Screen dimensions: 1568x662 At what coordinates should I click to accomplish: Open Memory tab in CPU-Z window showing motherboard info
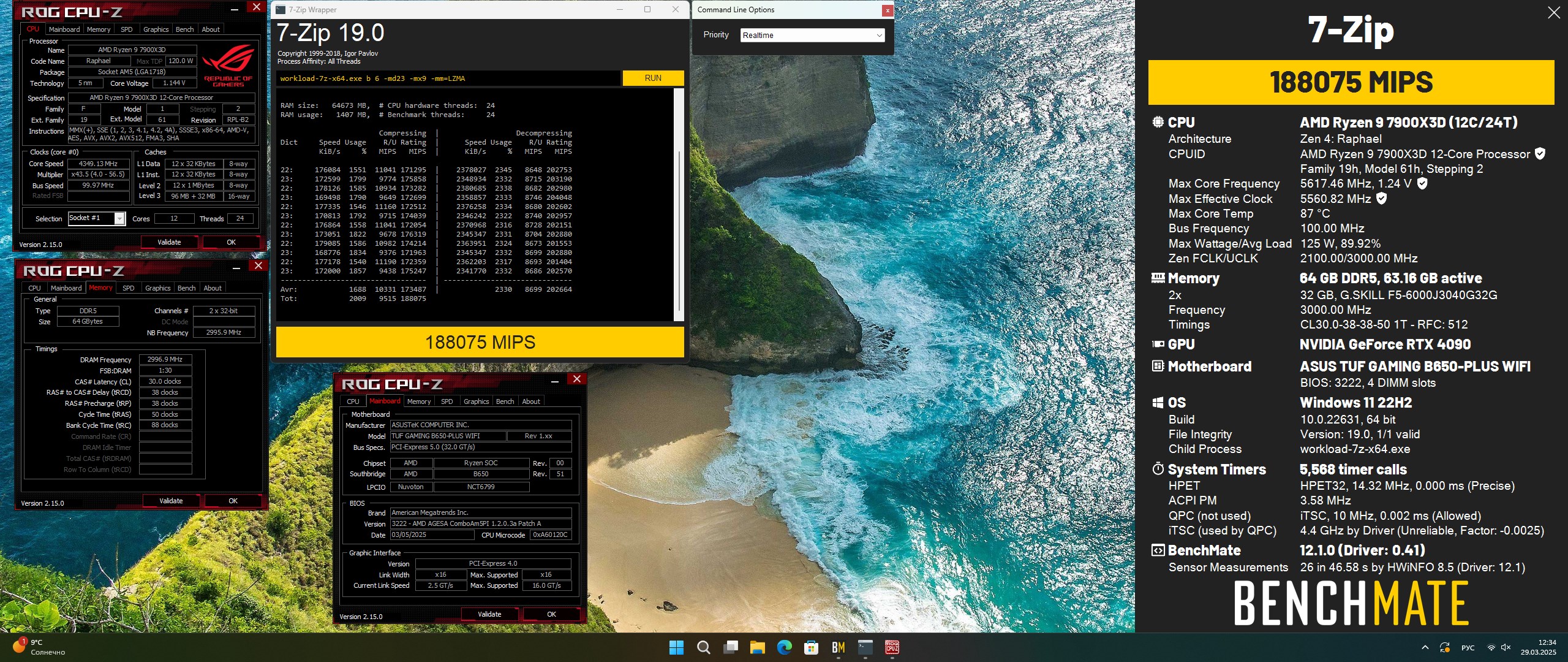pyautogui.click(x=419, y=401)
